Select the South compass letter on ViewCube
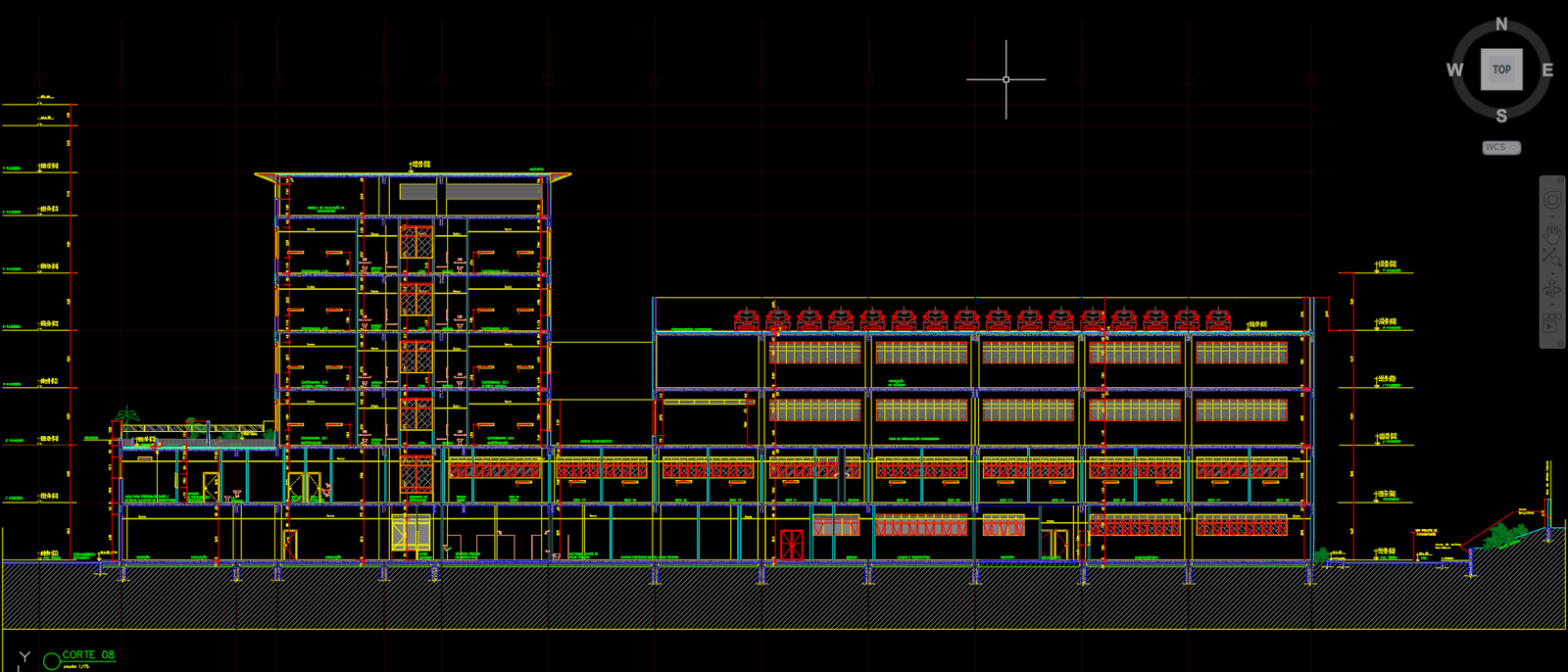1568x672 pixels. (1501, 116)
